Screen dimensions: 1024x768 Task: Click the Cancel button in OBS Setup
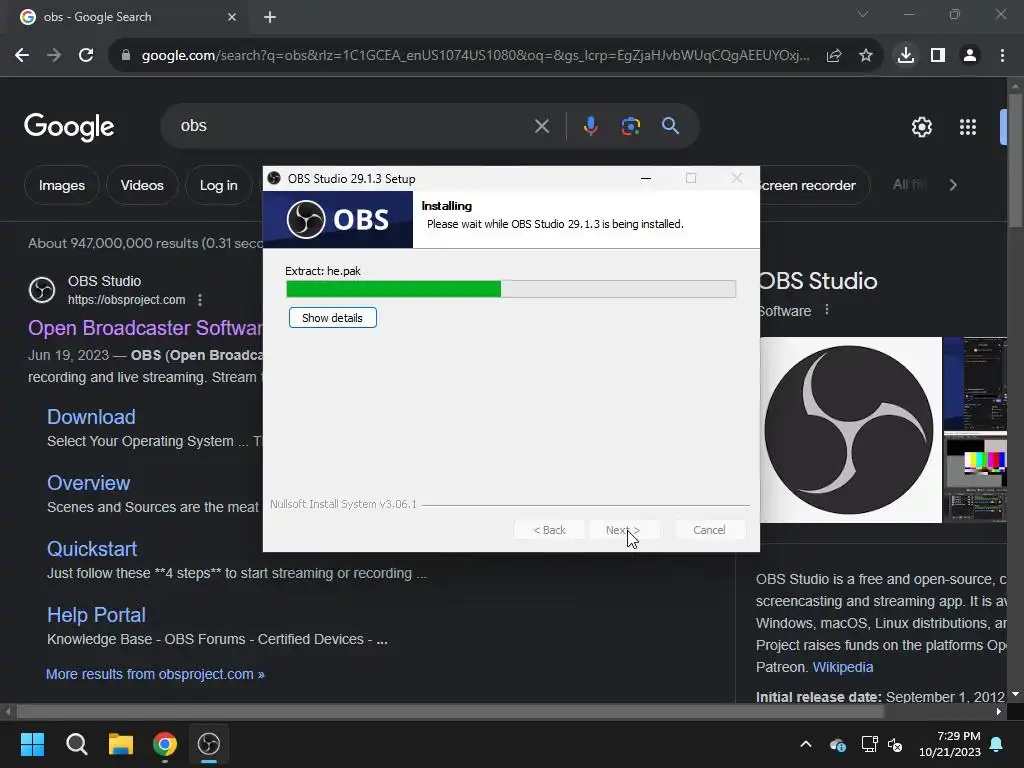(x=709, y=530)
